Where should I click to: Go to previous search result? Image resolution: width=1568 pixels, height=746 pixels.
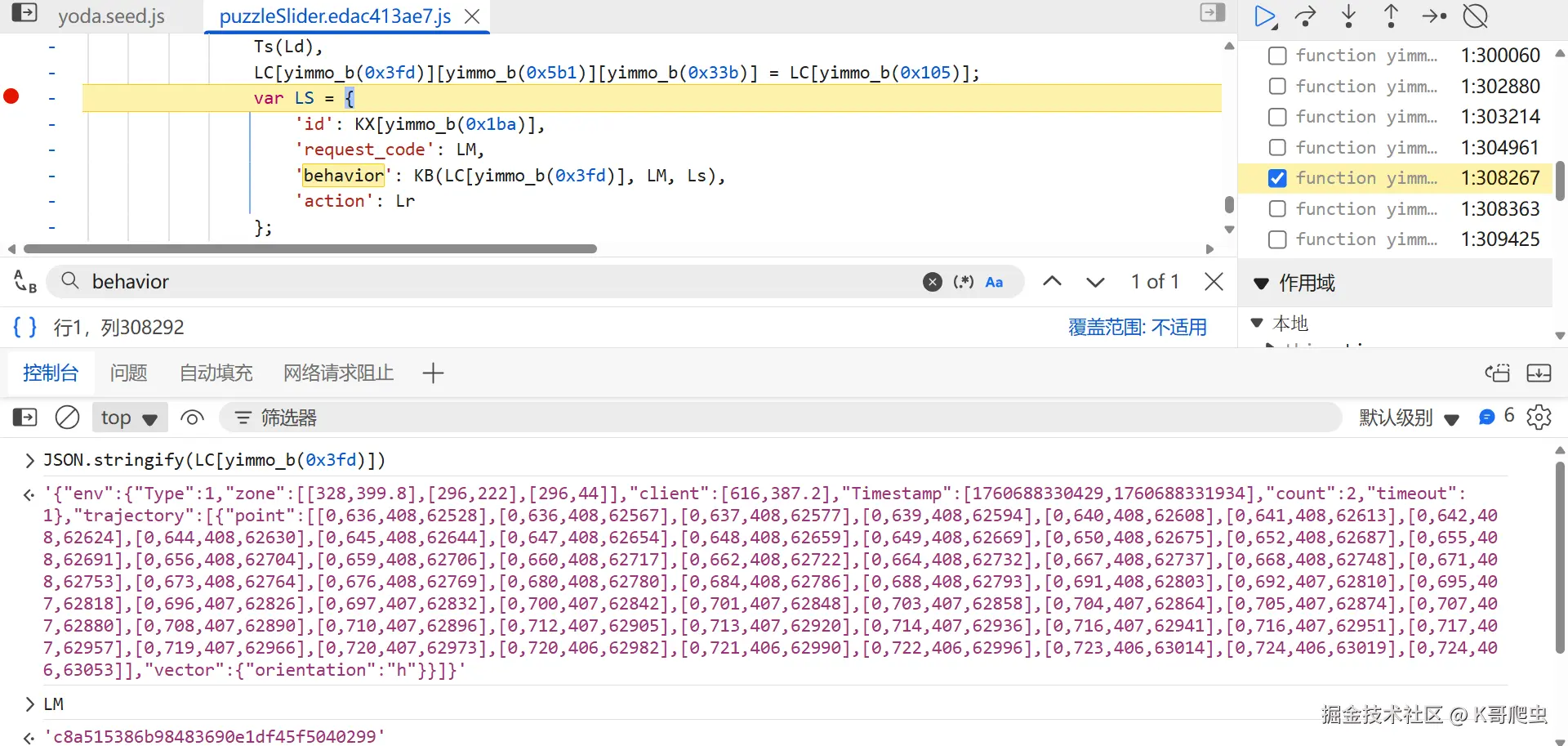1052,282
